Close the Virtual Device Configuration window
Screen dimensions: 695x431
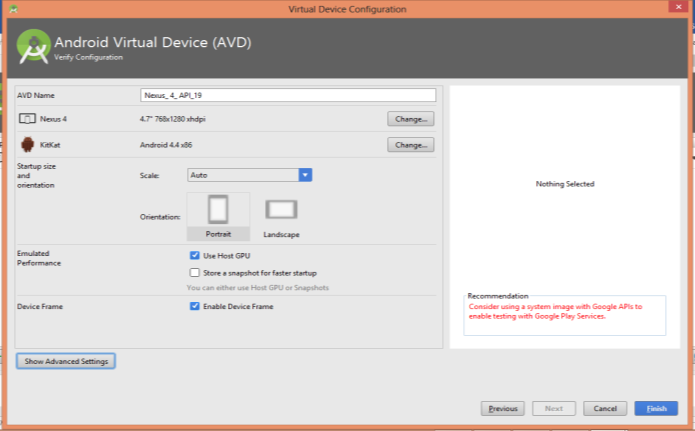678,7
